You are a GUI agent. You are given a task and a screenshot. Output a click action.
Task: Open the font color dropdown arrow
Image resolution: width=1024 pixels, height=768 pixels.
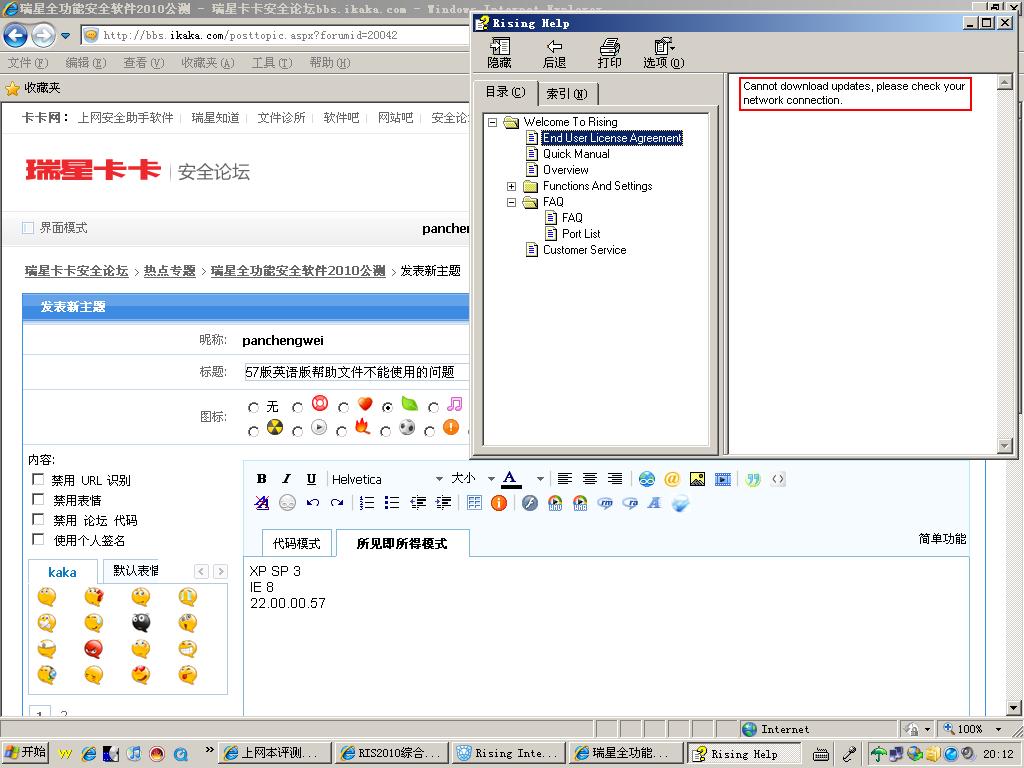click(x=540, y=479)
